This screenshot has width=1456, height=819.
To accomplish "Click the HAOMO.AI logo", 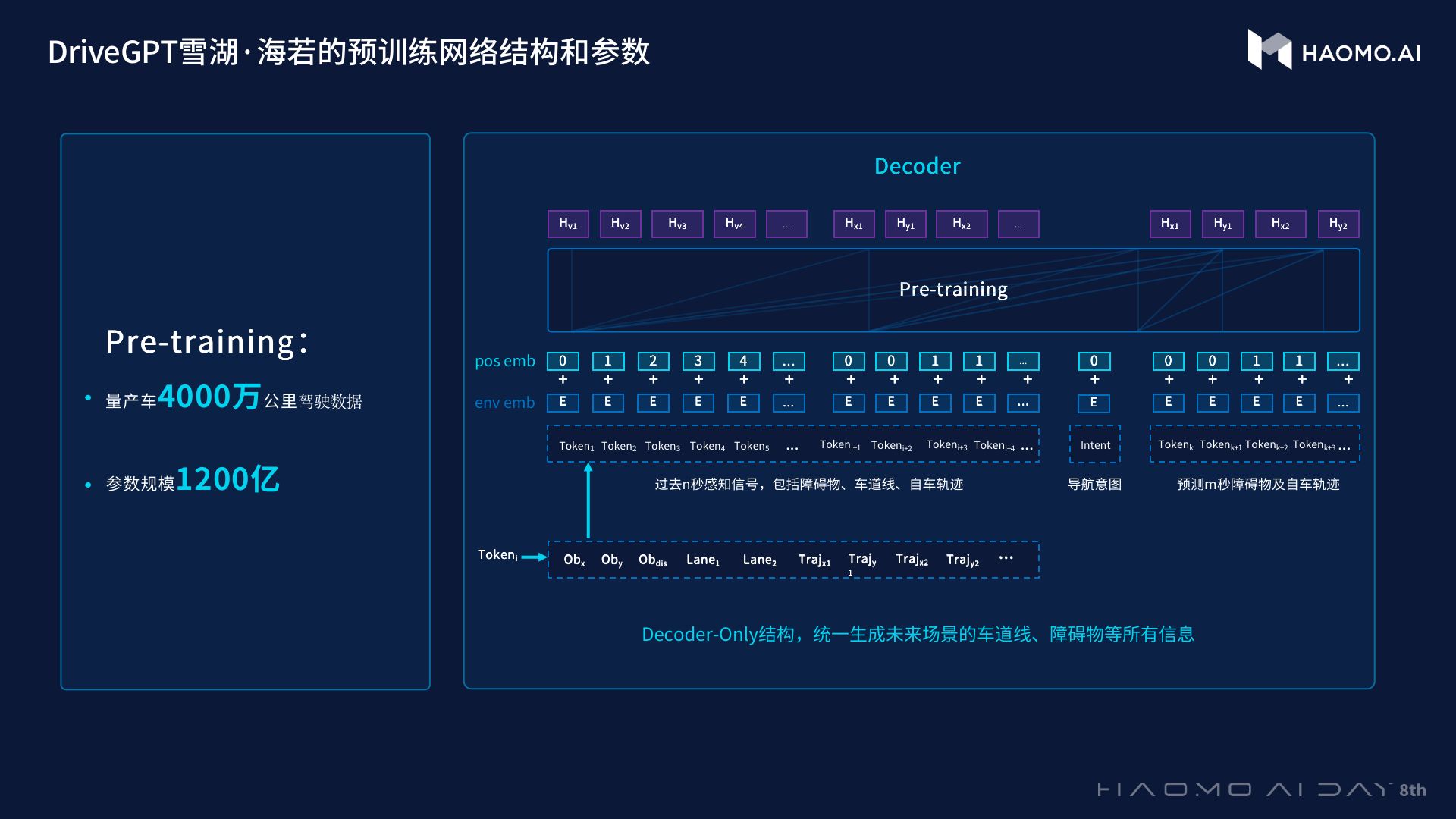I will point(1336,53).
